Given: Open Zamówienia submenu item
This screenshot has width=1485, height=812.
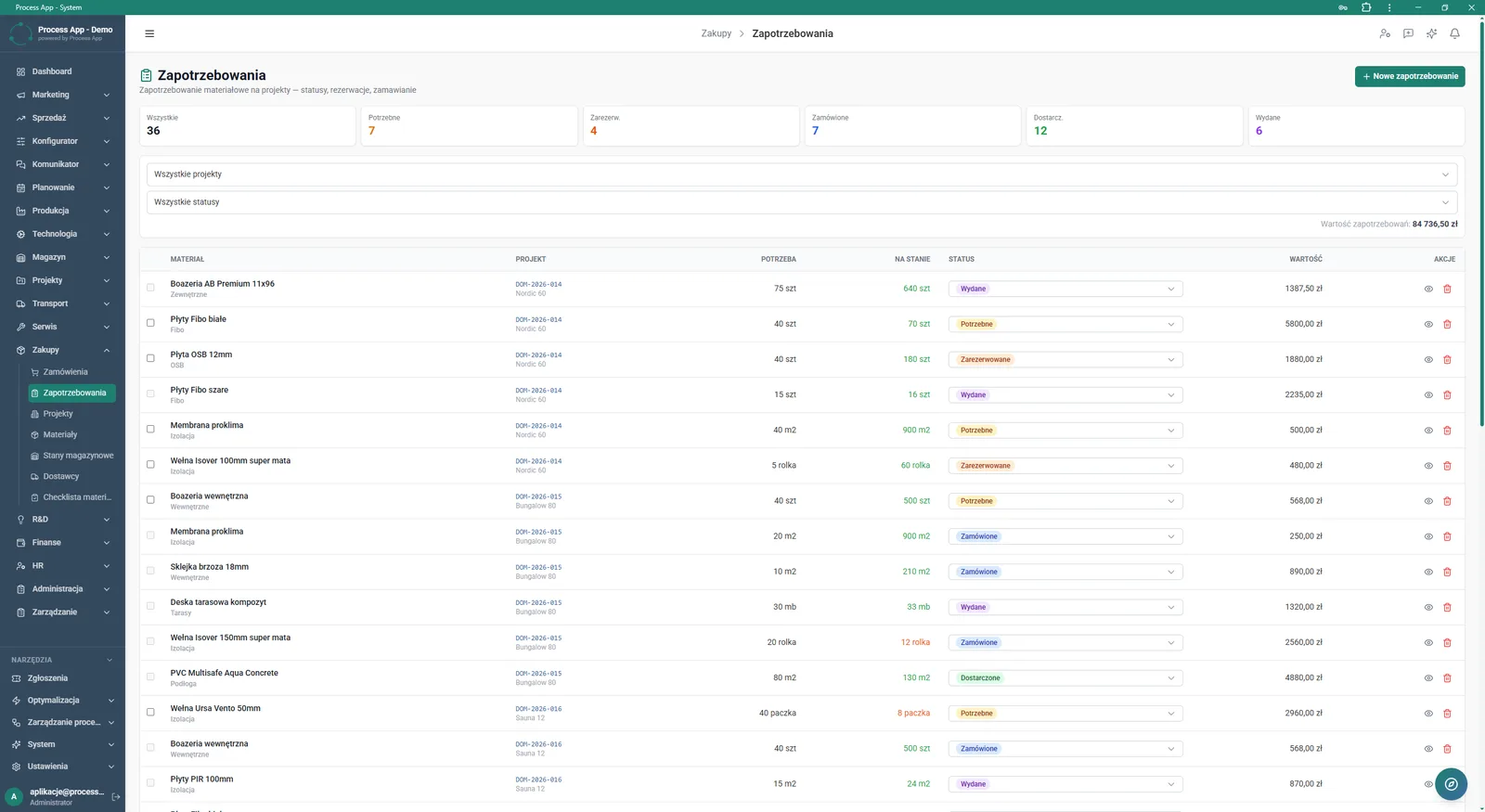Looking at the screenshot, I should [x=71, y=372].
